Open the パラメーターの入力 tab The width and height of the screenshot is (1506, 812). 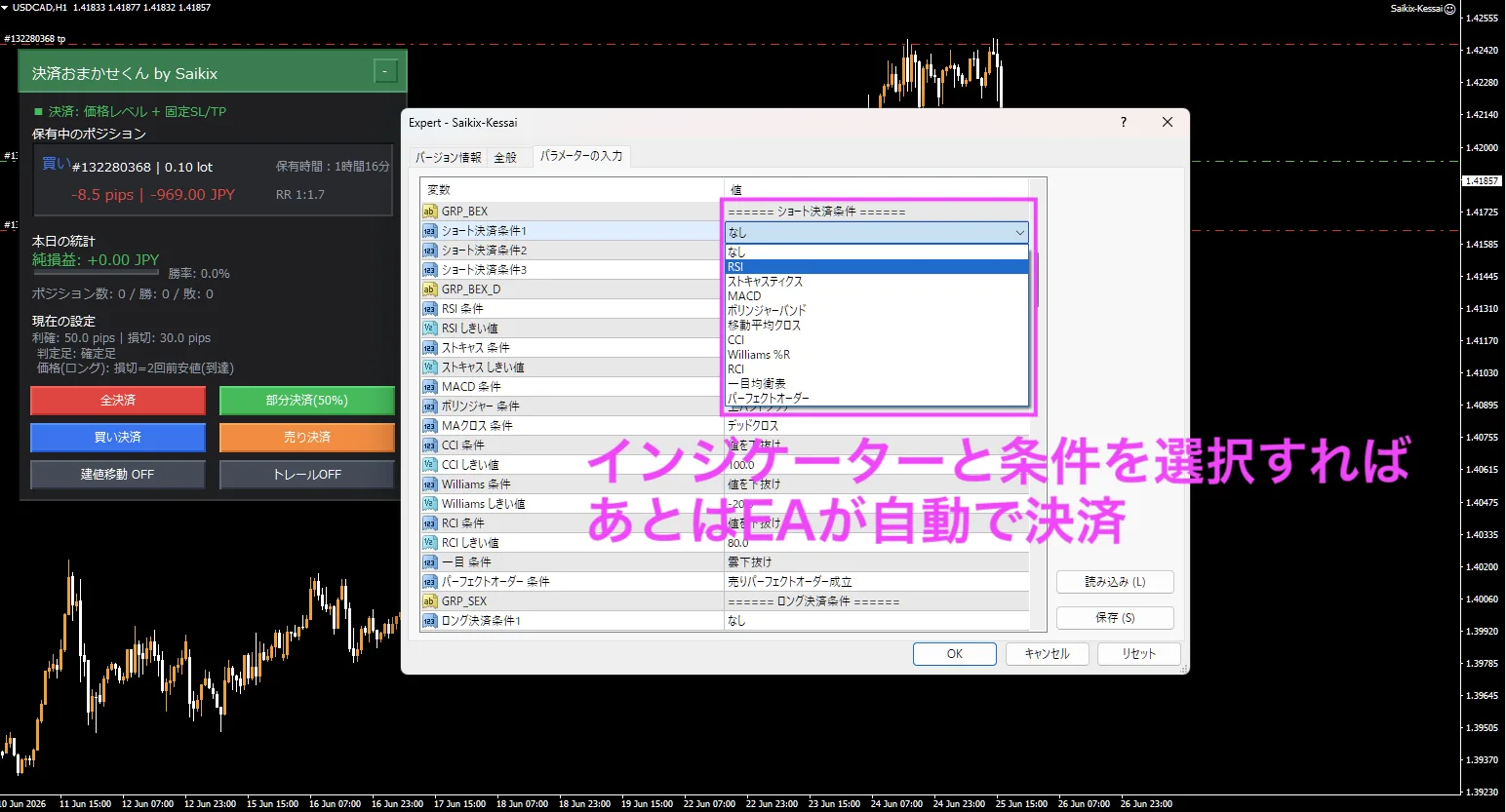coord(581,156)
